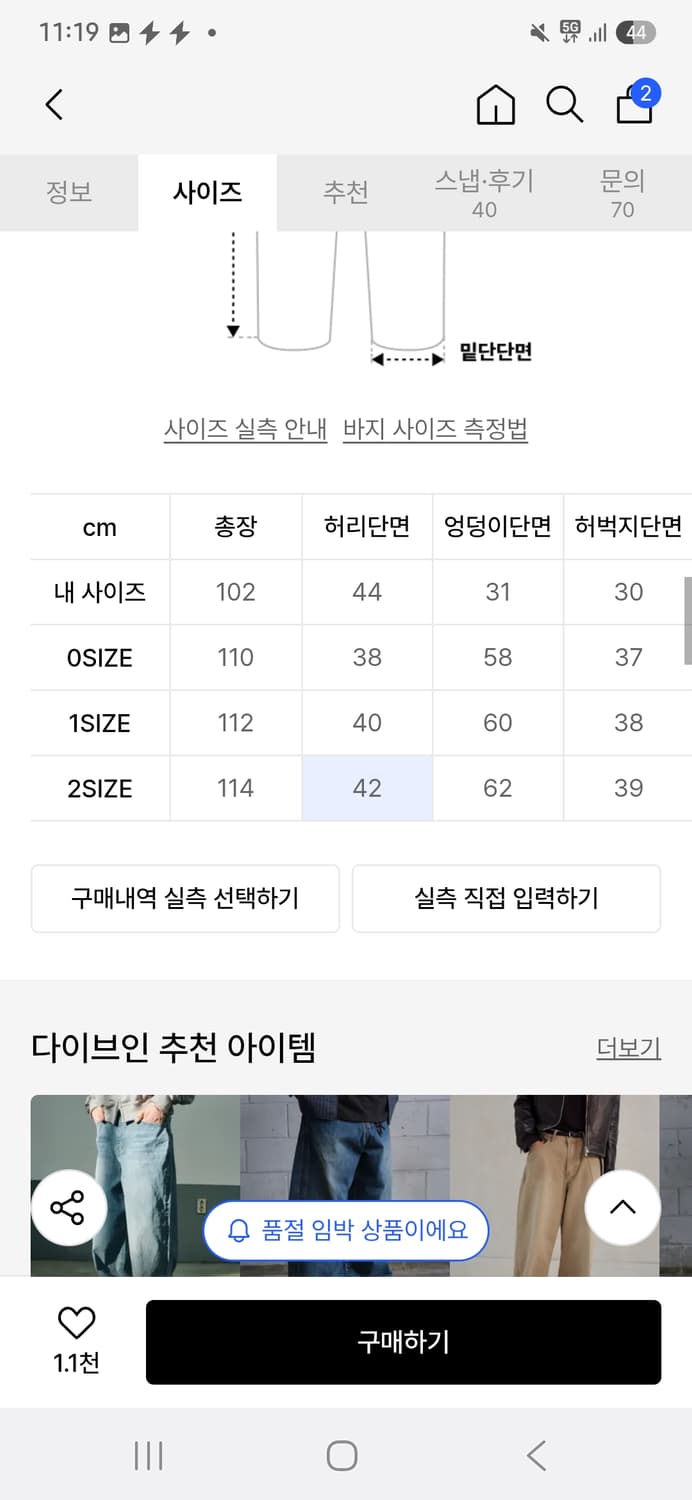
Task: Tap 더보기 next to recommended items
Action: [x=628, y=1048]
